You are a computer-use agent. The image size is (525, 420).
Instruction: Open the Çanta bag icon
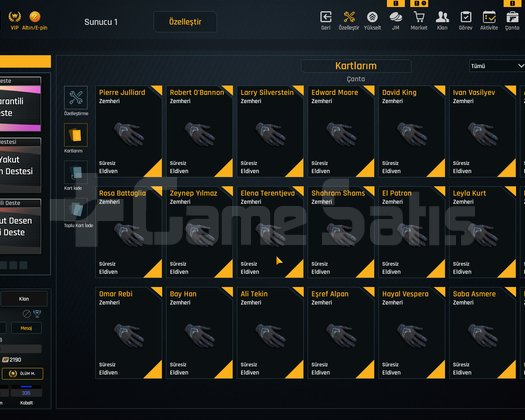pyautogui.click(x=512, y=17)
